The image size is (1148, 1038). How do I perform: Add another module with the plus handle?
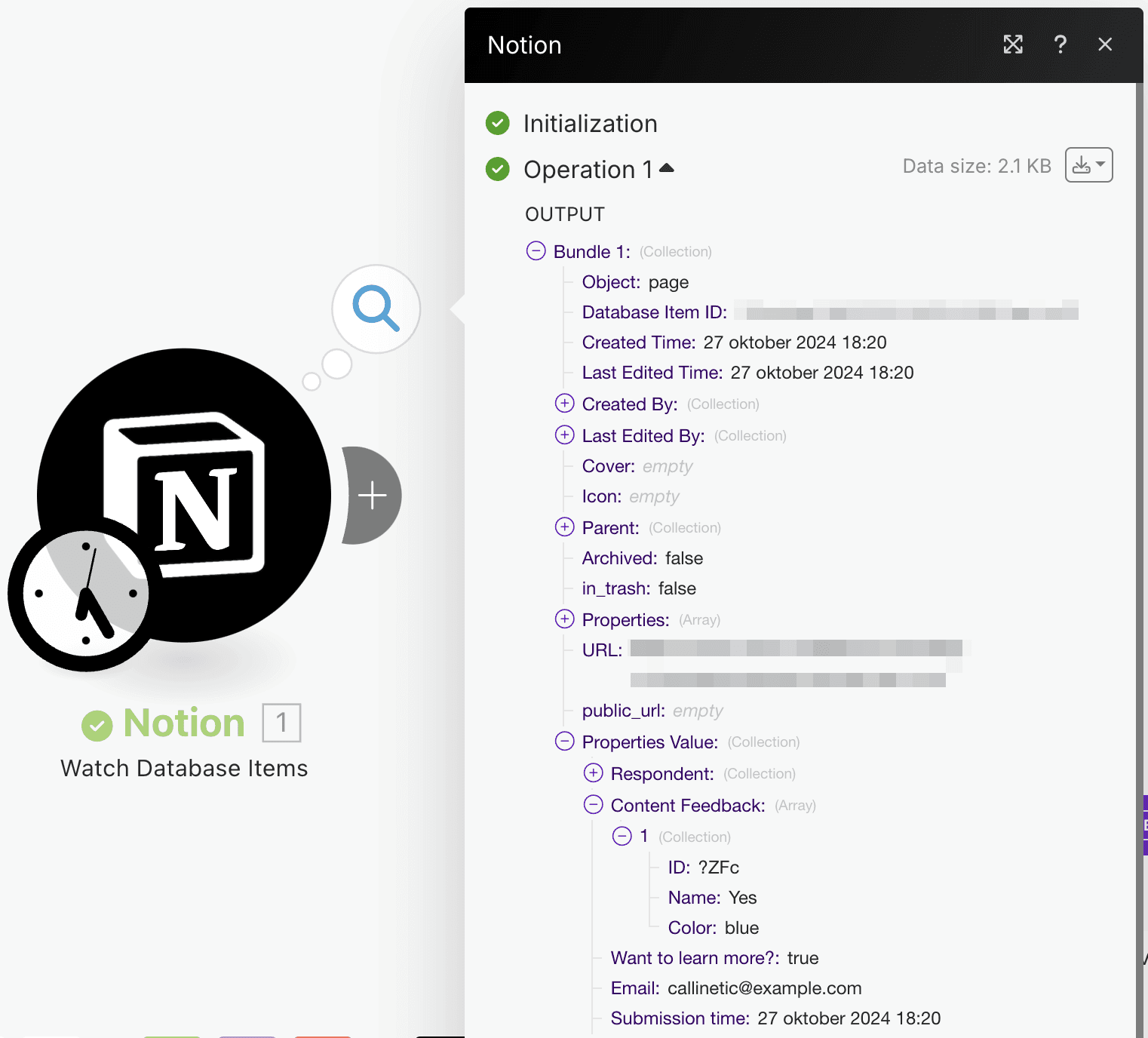[372, 496]
